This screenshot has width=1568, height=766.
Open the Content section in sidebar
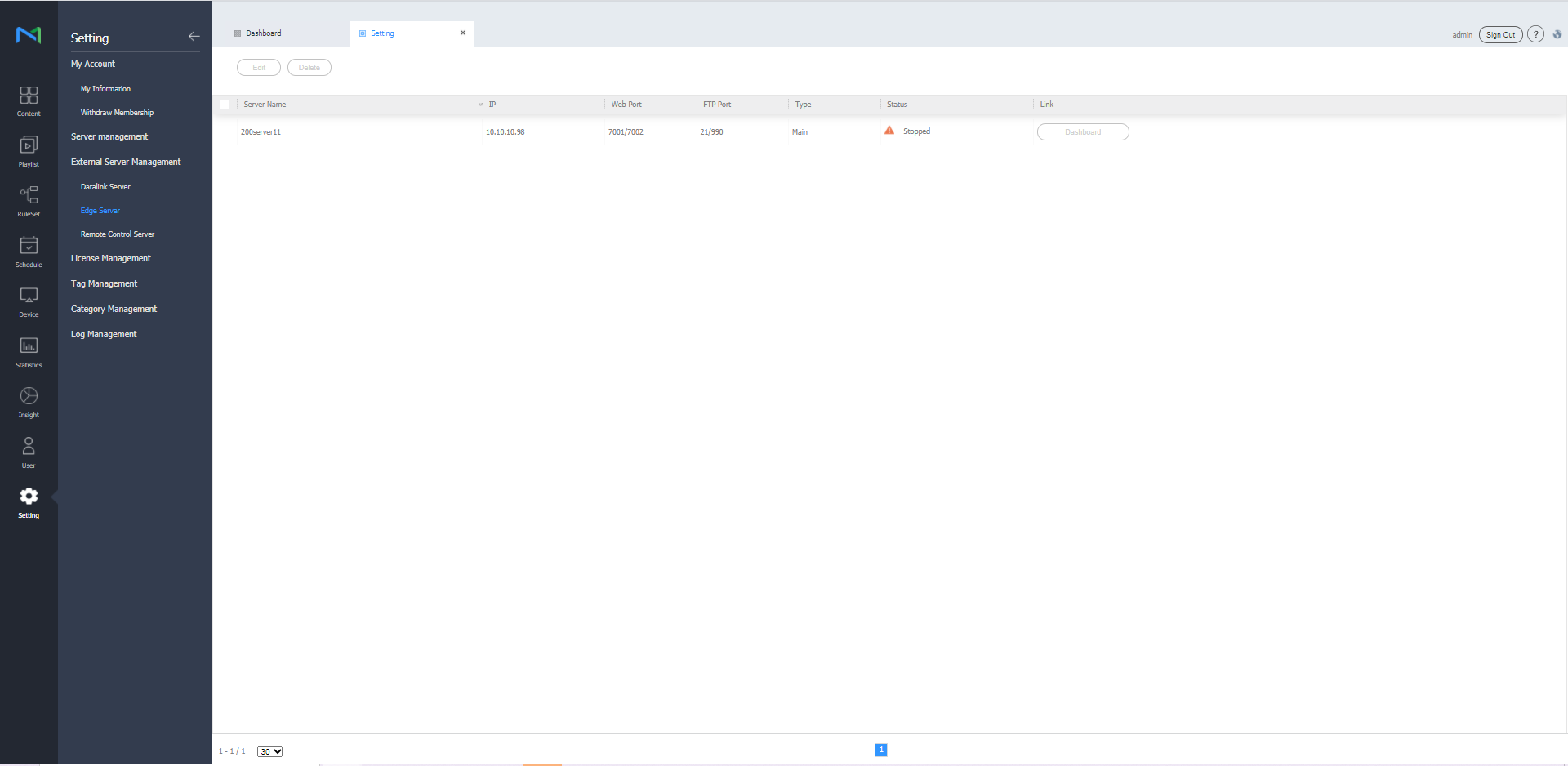[x=29, y=100]
